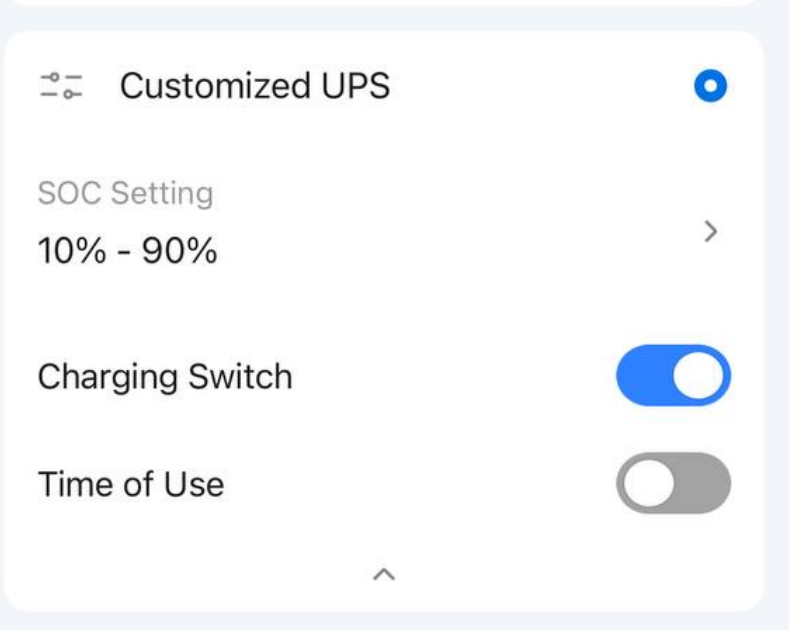Tap the SOC Setting label
Screen dimensions: 789x630
tap(125, 193)
